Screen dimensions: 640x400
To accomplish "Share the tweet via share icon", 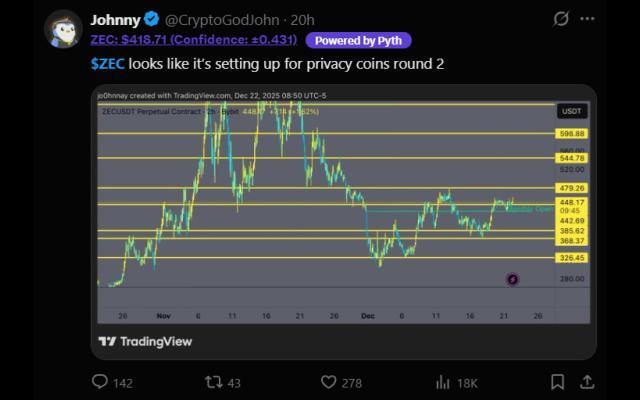I will click(588, 381).
